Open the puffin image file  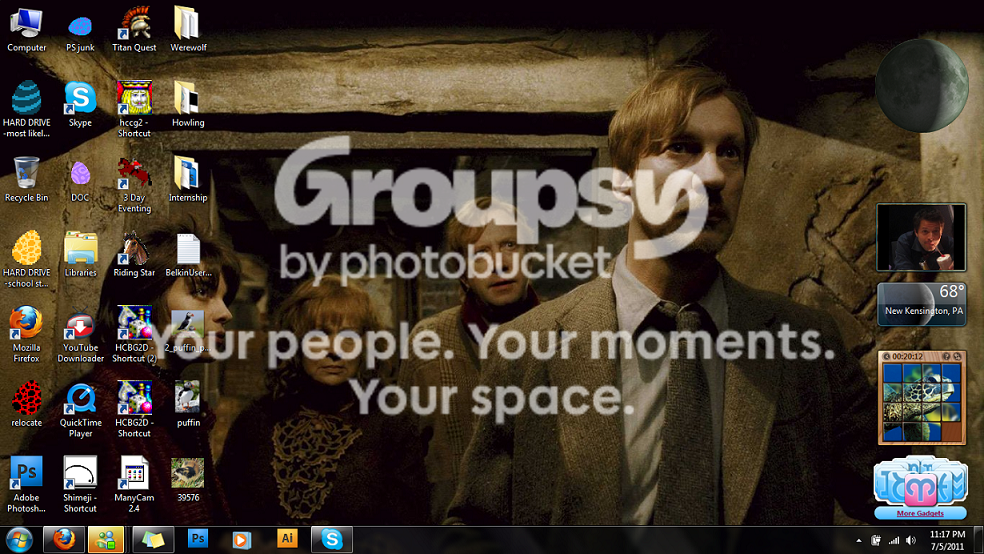pyautogui.click(x=188, y=405)
